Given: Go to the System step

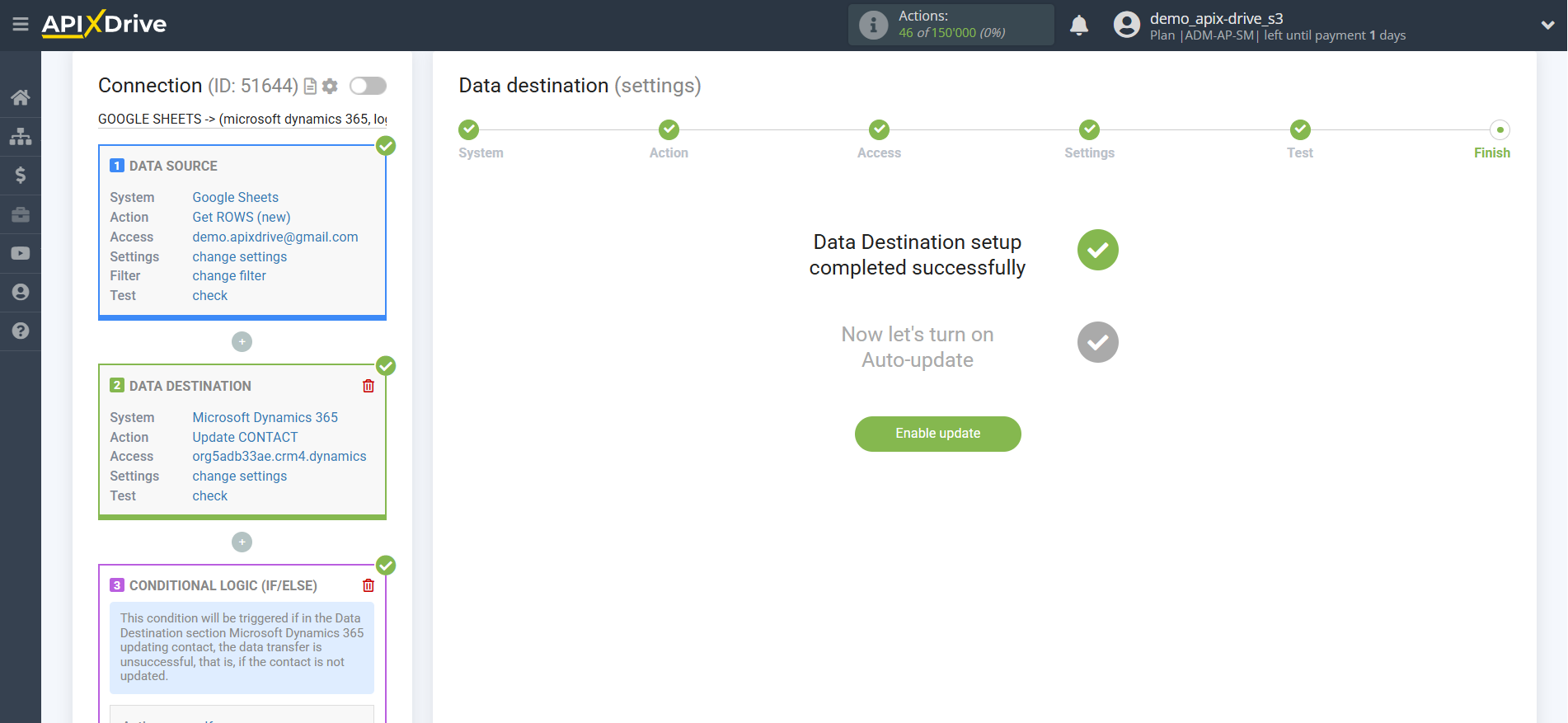Looking at the screenshot, I should point(469,129).
